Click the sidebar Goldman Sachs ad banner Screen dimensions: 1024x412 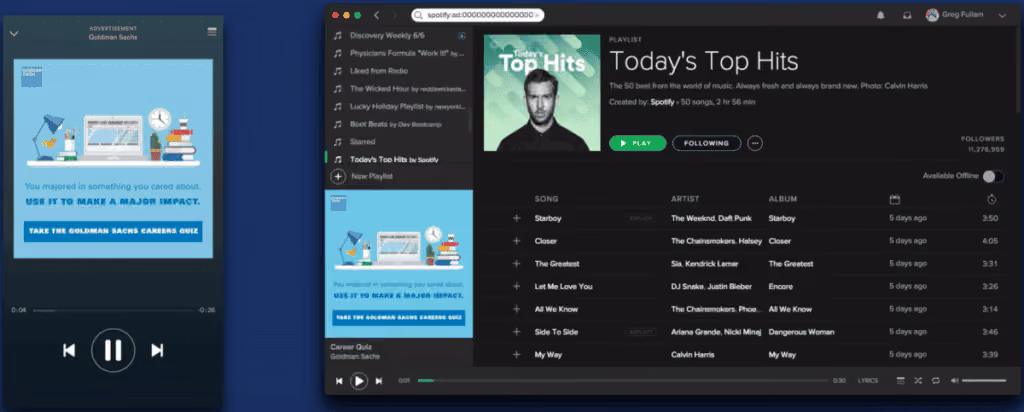(399, 264)
